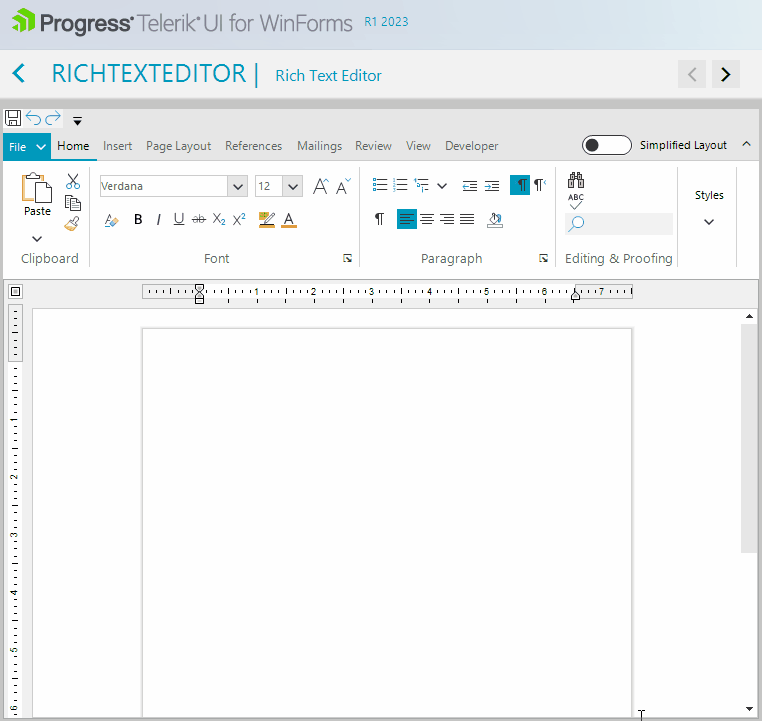Toggle the Simplified Layout switch
The height and width of the screenshot is (721, 762).
point(606,145)
